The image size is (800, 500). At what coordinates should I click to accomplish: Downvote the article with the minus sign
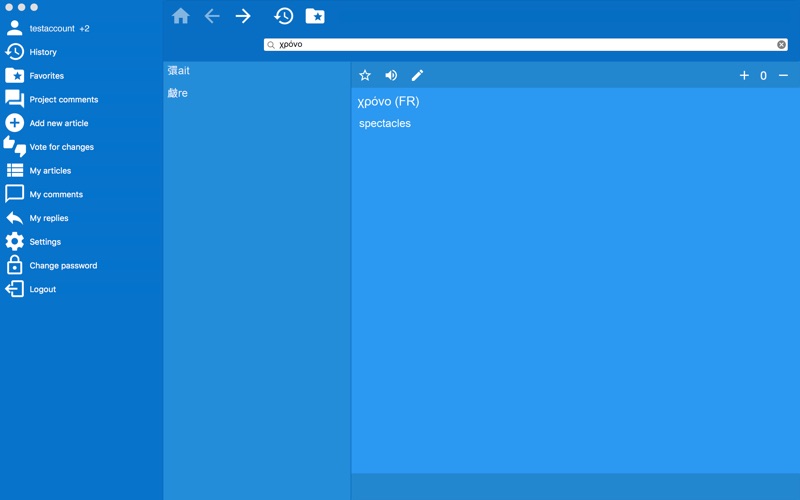783,76
